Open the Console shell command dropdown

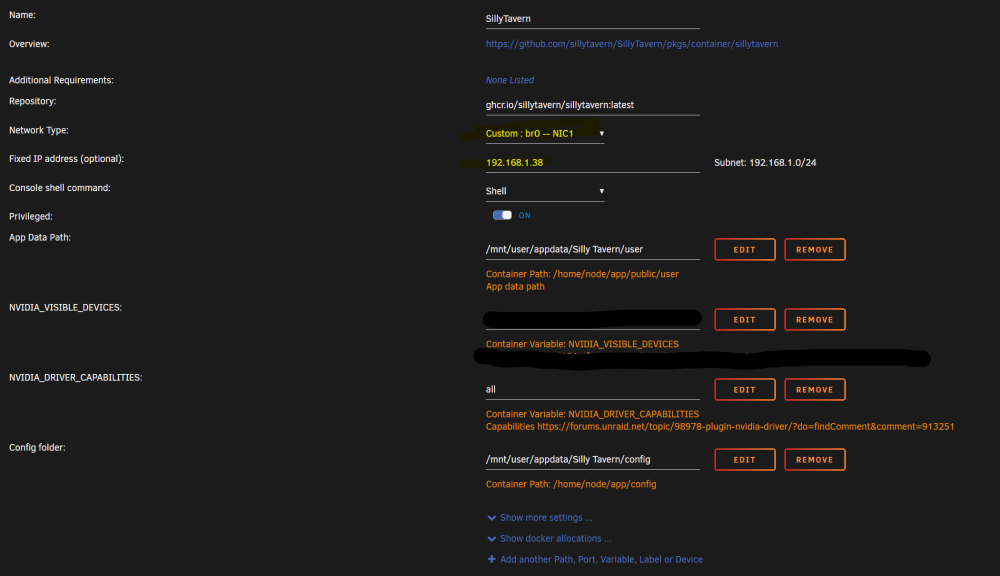(x=545, y=191)
